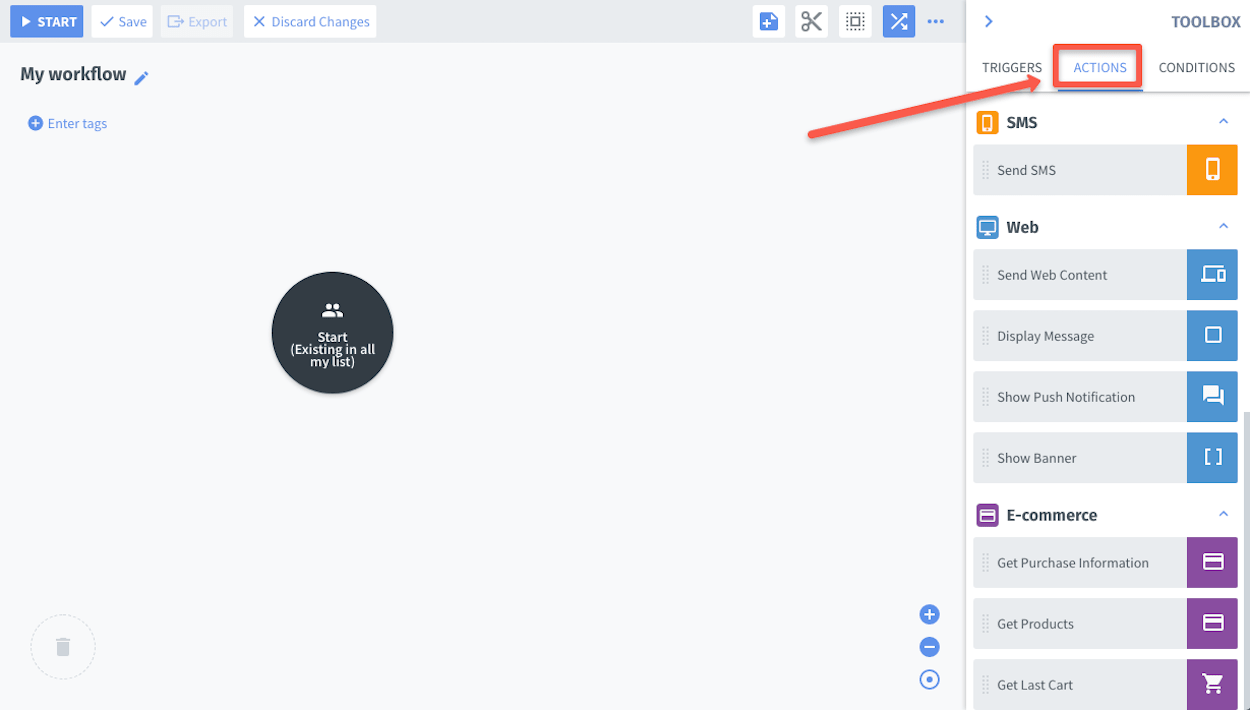Click the Get Products card icon
This screenshot has height=710, width=1250.
[x=1212, y=623]
